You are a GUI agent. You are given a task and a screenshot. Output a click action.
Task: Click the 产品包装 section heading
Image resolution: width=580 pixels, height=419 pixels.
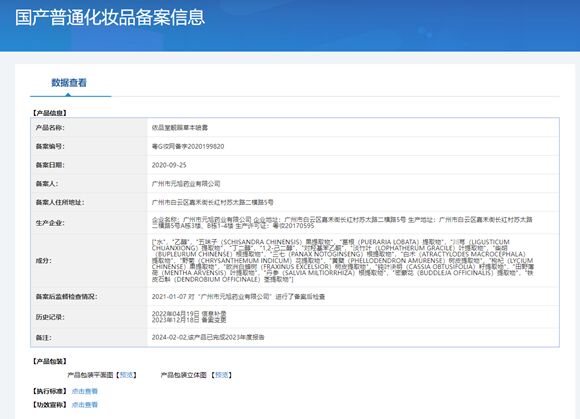50,361
